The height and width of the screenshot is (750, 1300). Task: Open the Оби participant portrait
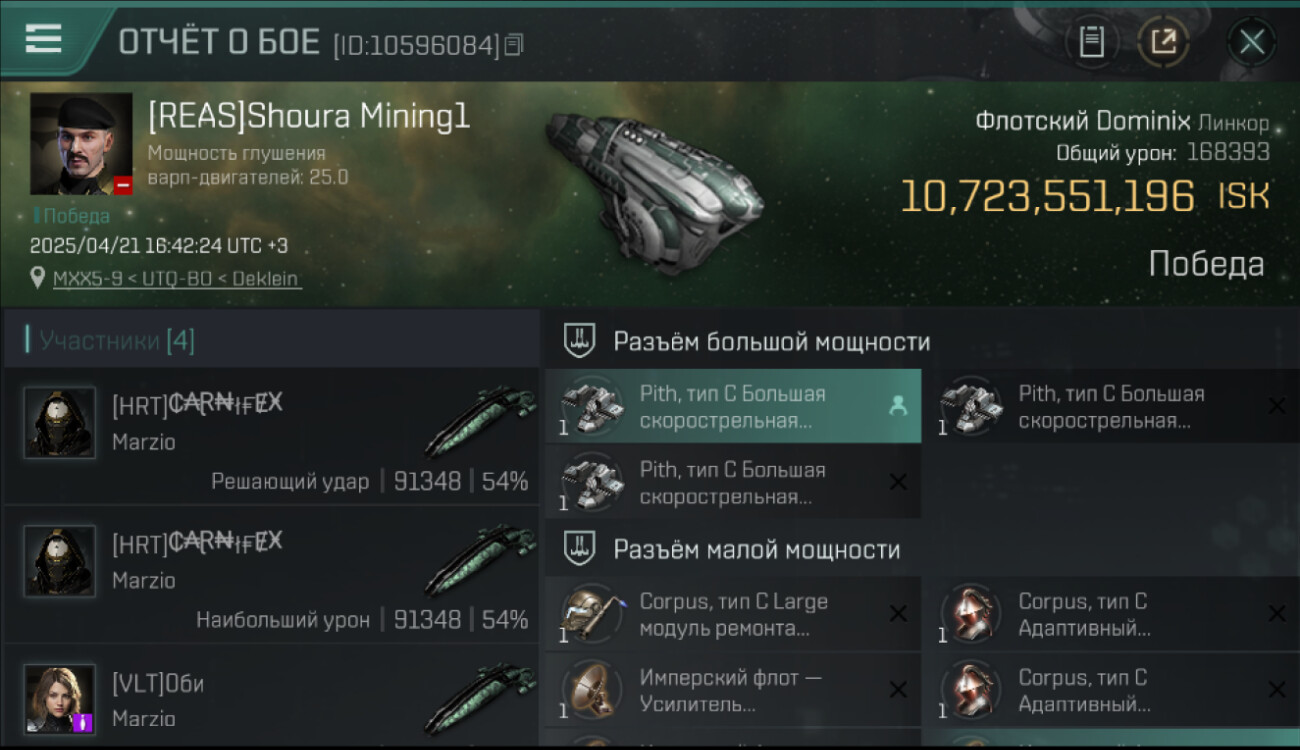60,698
